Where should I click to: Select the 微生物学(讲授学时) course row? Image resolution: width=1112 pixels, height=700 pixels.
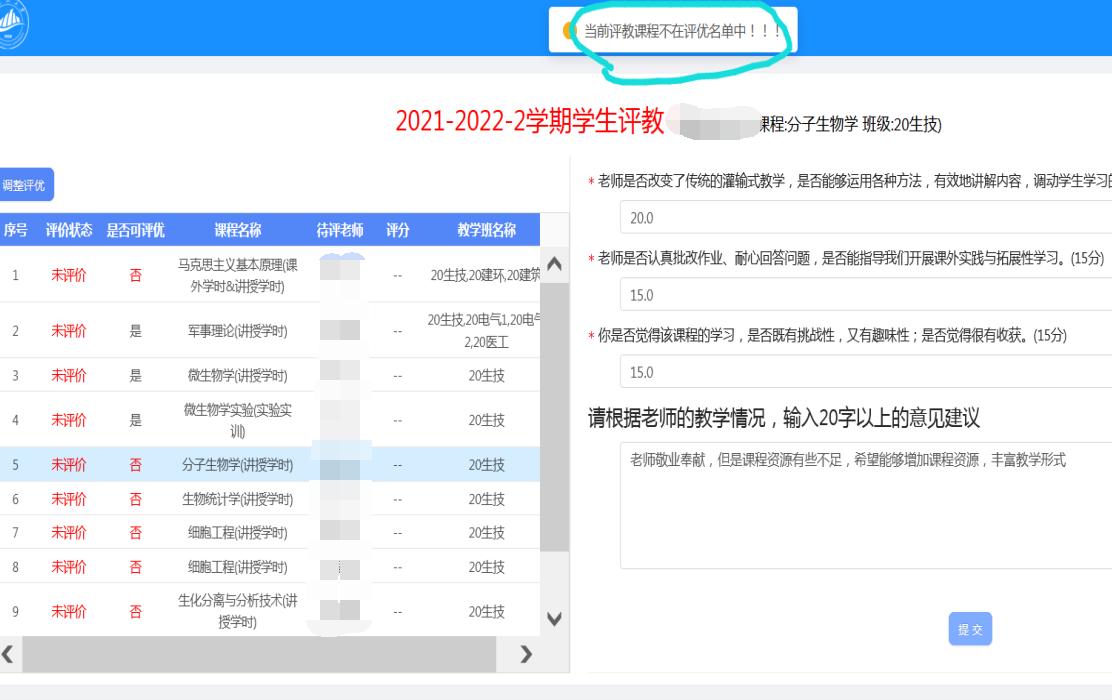tap(237, 375)
